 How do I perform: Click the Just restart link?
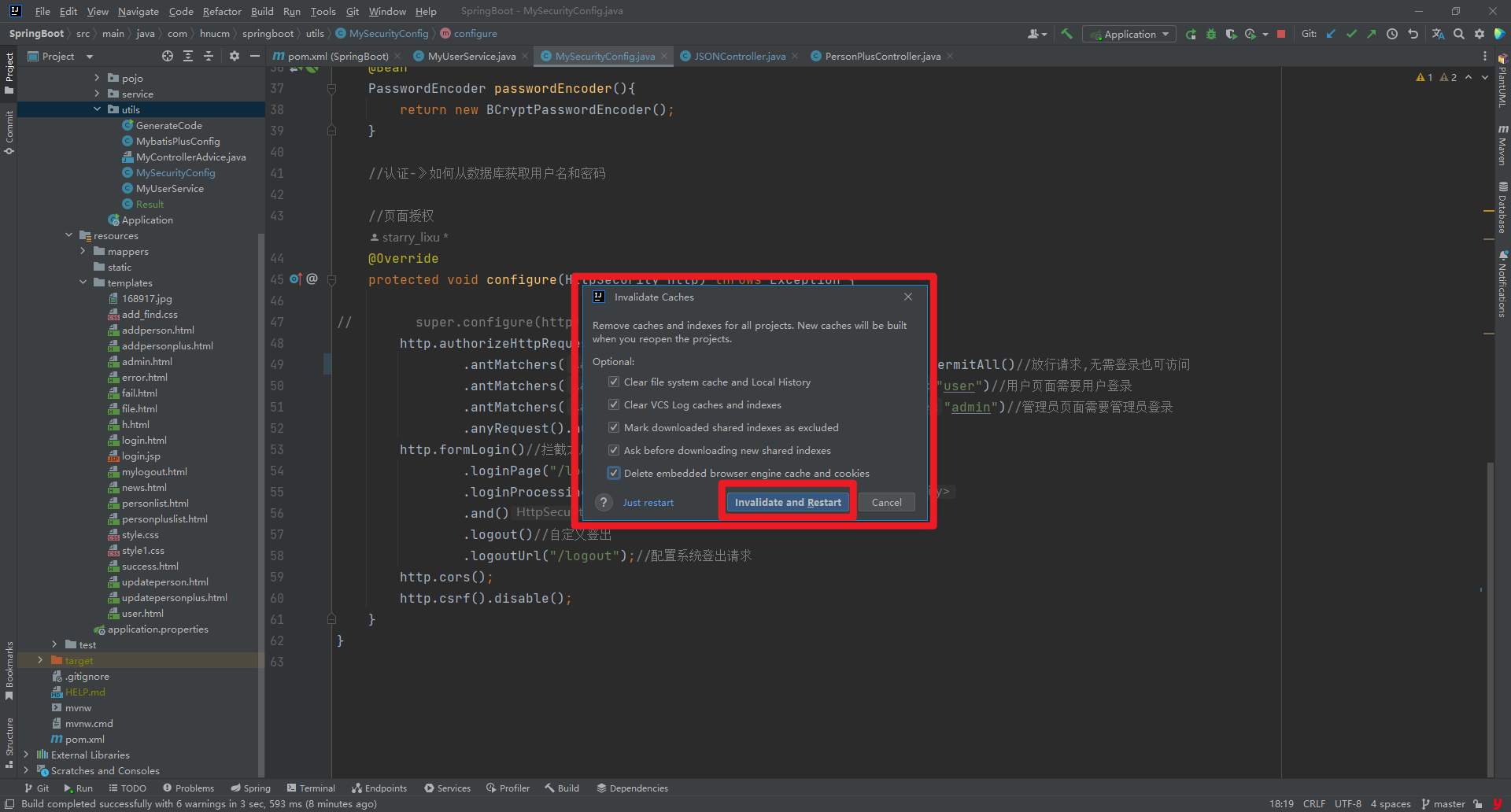click(648, 503)
